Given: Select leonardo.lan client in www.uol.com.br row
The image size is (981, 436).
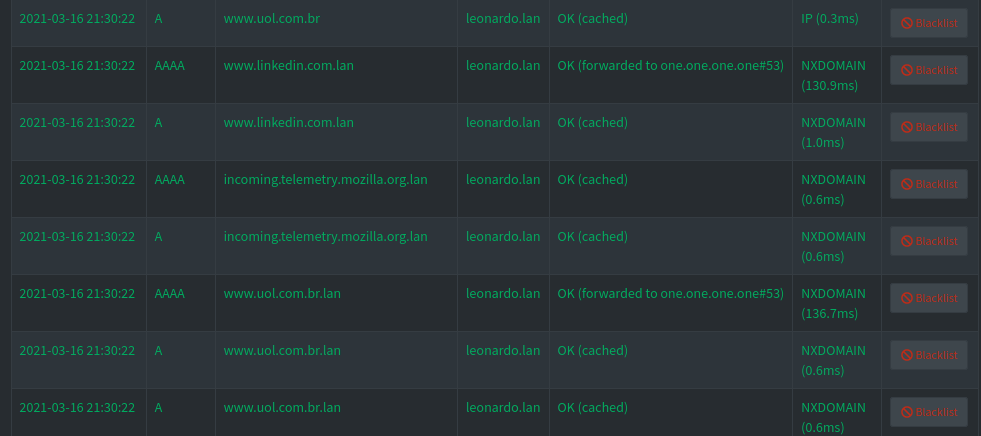Looking at the screenshot, I should pos(503,19).
